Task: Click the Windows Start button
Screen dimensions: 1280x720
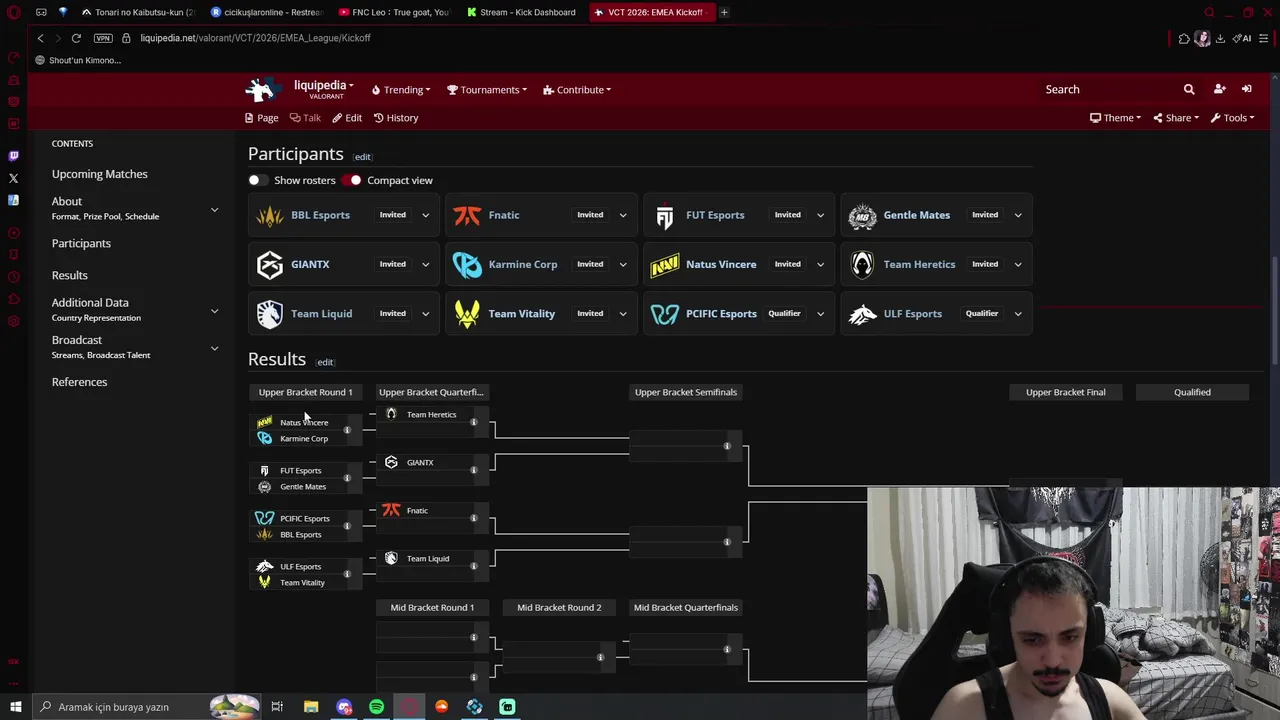Action: (16, 707)
